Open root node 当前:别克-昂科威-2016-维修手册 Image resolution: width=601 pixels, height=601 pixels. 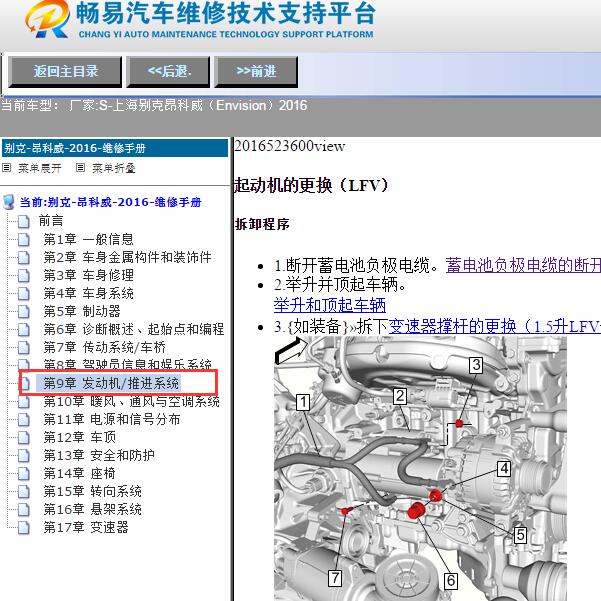tap(110, 202)
